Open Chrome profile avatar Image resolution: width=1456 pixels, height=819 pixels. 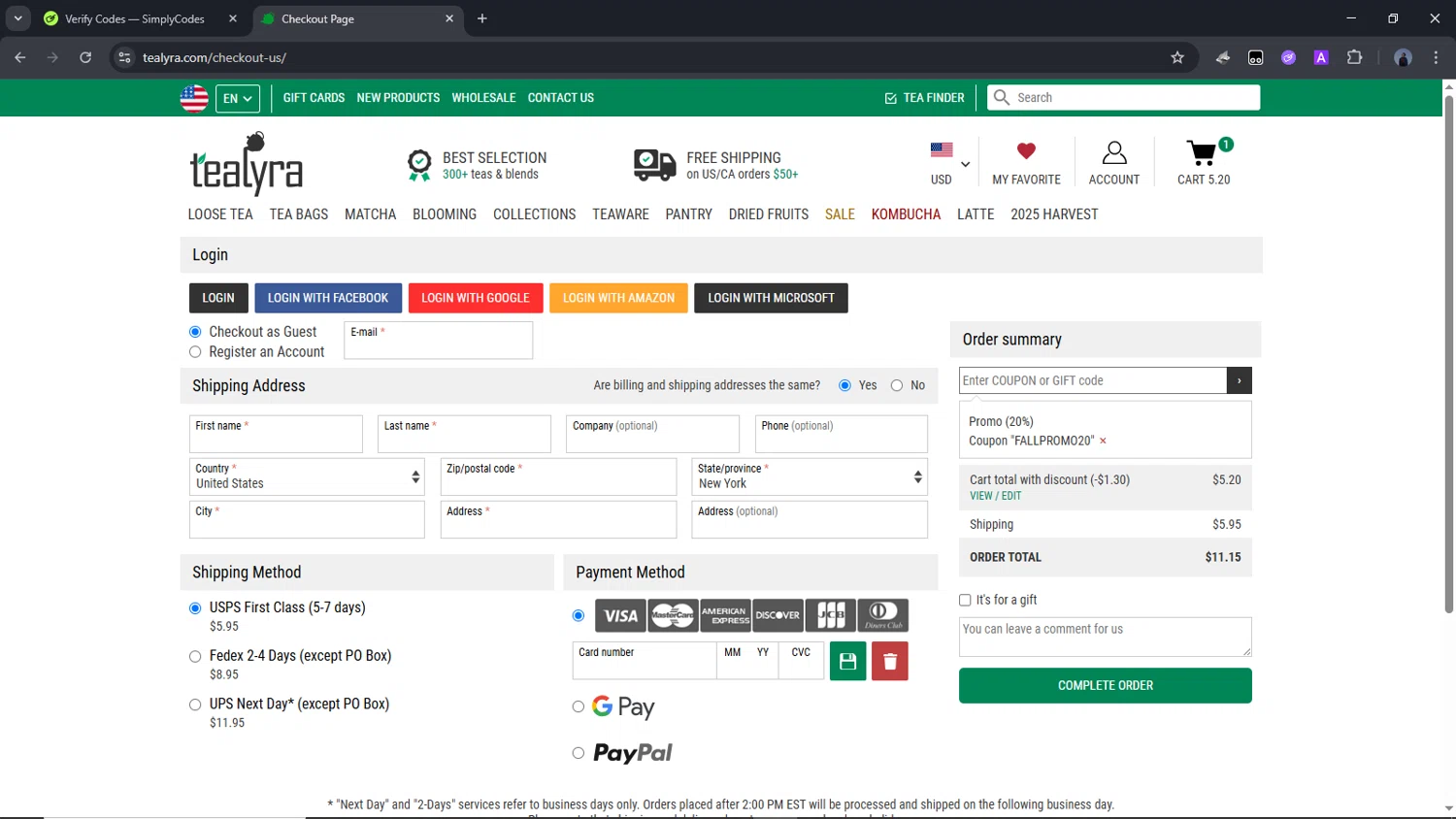[1403, 57]
